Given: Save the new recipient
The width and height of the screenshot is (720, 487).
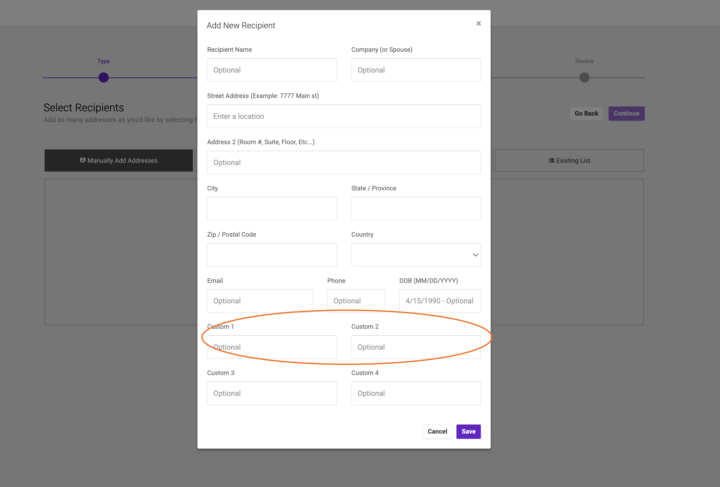Looking at the screenshot, I should 468,431.
